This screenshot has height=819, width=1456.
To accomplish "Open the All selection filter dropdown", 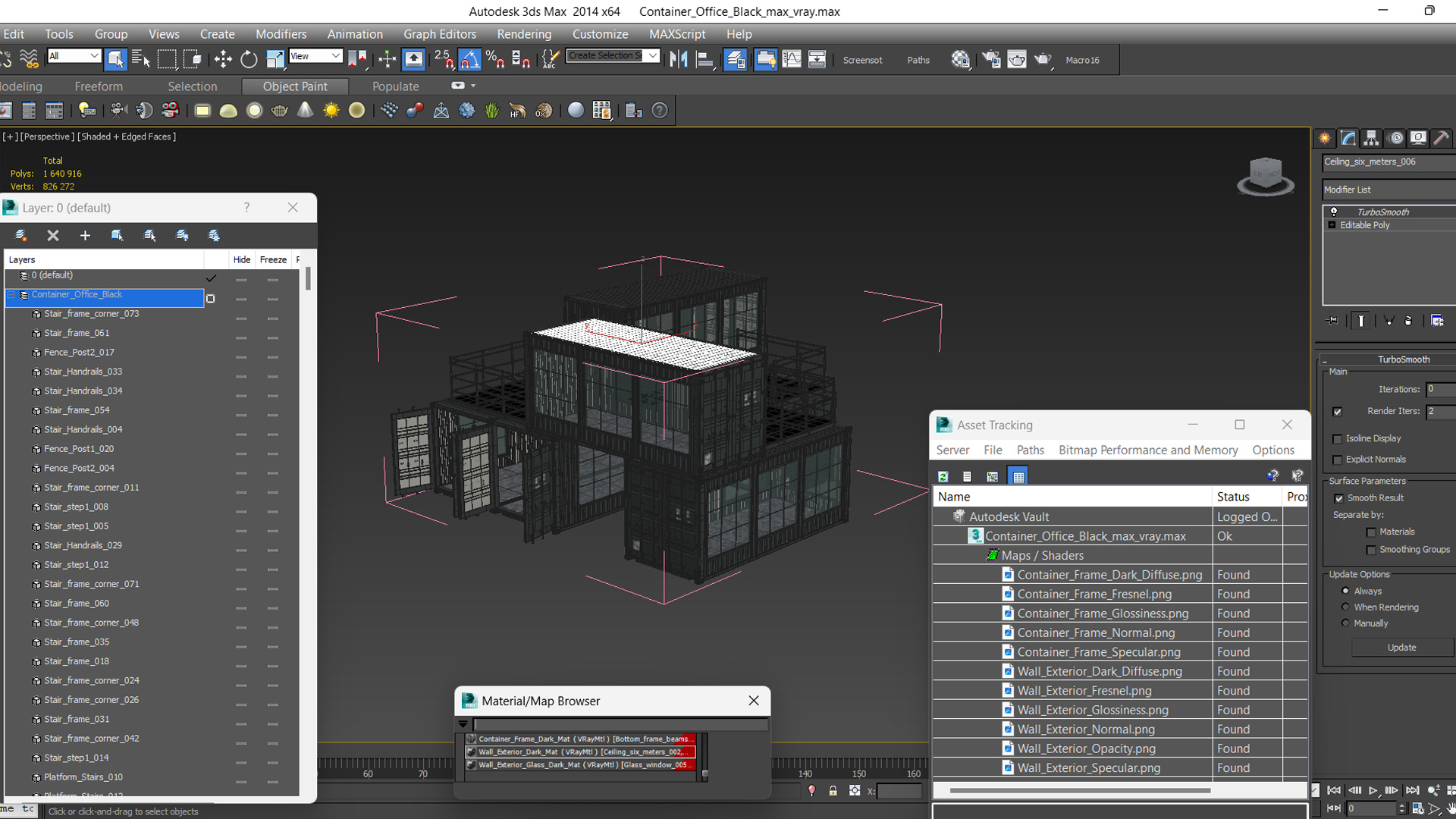I will 74,56.
